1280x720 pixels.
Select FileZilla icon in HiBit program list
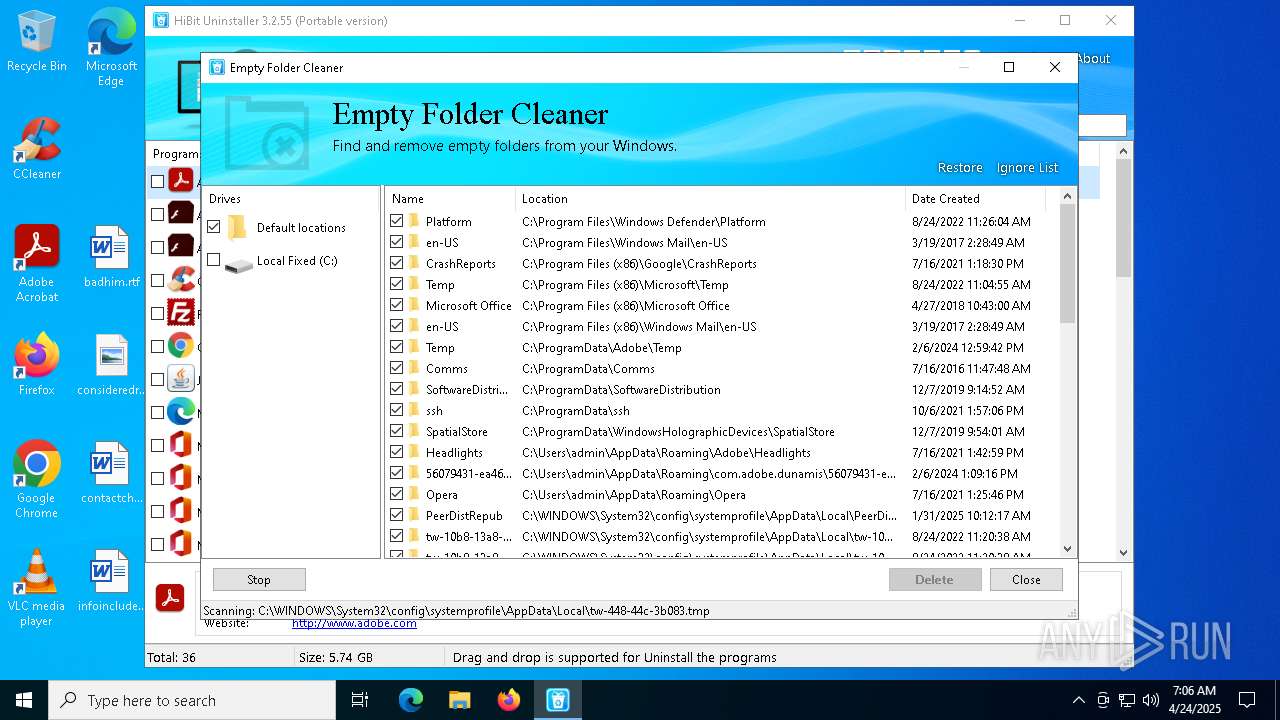point(180,313)
